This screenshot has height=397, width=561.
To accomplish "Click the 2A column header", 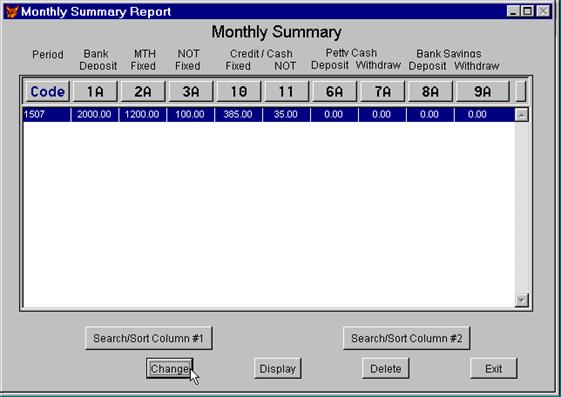I will (143, 92).
